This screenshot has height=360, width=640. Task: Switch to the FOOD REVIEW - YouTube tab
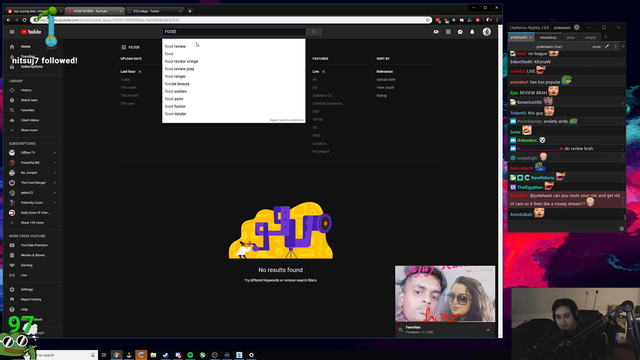[95, 11]
